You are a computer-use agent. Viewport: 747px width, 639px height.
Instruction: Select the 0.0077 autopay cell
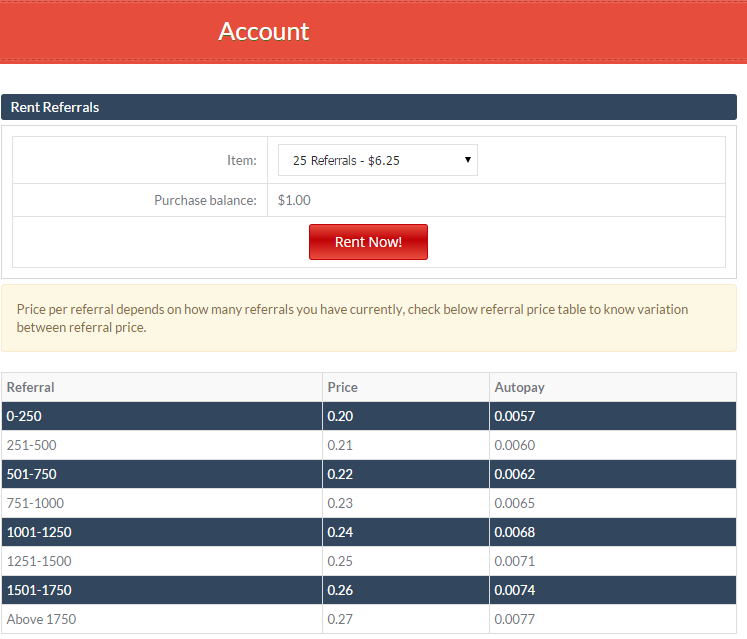point(613,619)
